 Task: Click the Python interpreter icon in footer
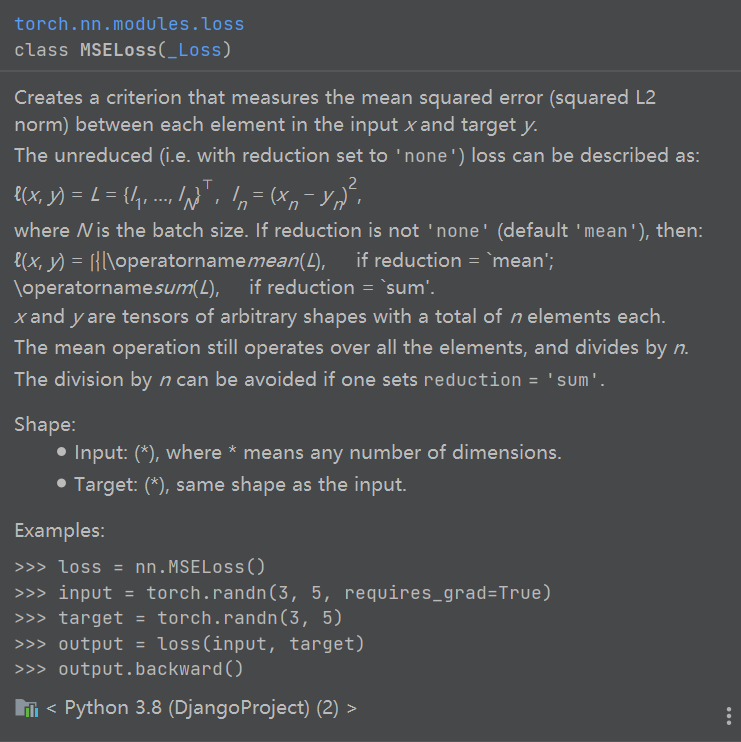click(27, 708)
